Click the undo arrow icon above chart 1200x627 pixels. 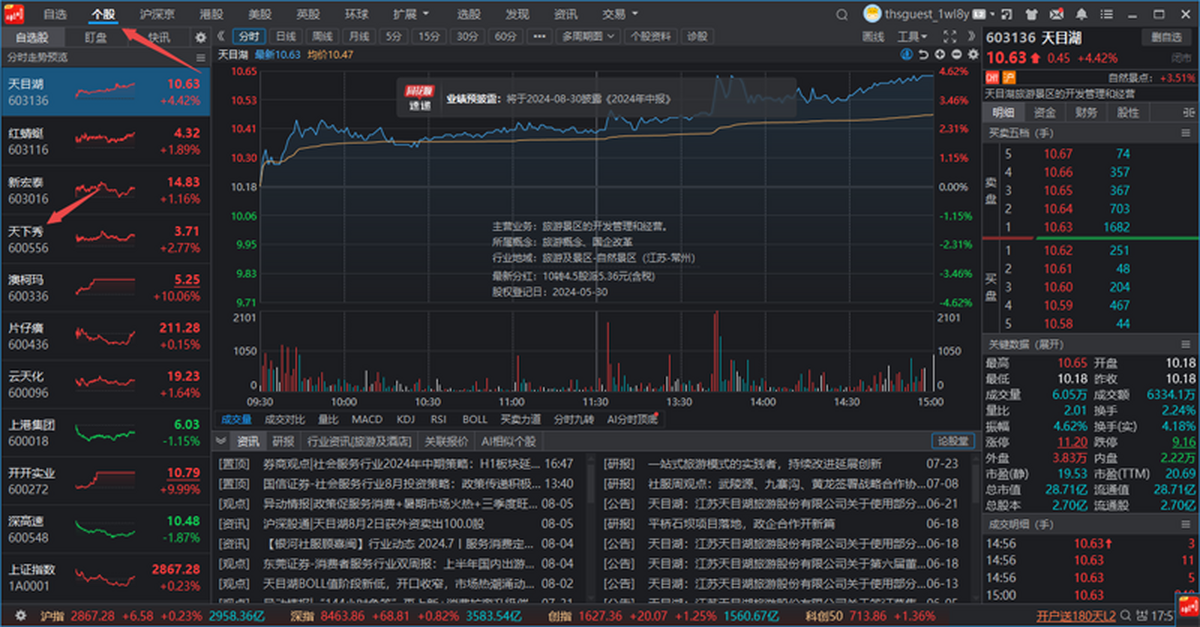point(923,54)
